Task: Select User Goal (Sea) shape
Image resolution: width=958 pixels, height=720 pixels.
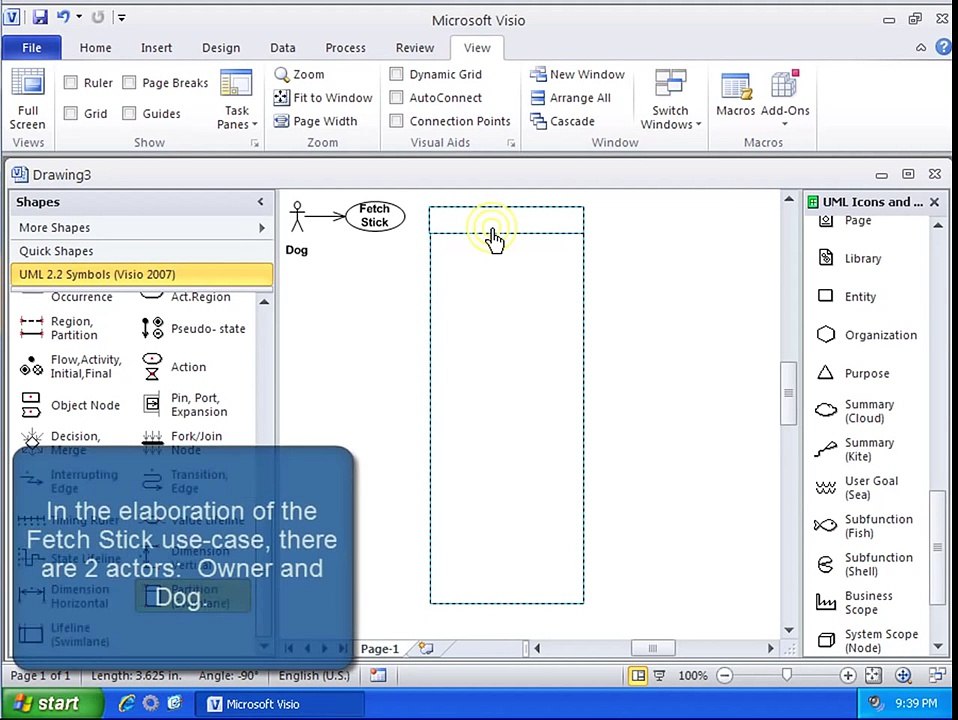Action: [x=857, y=488]
